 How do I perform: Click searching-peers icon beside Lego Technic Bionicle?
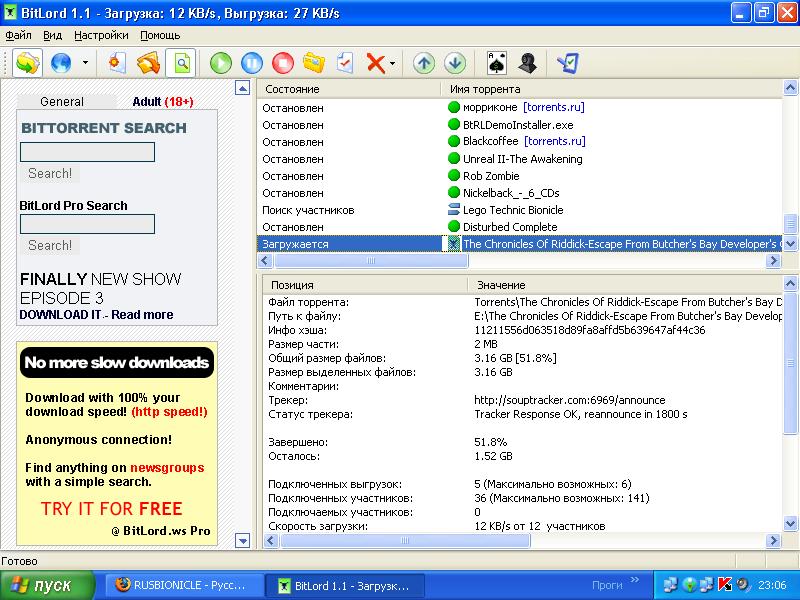coord(454,209)
